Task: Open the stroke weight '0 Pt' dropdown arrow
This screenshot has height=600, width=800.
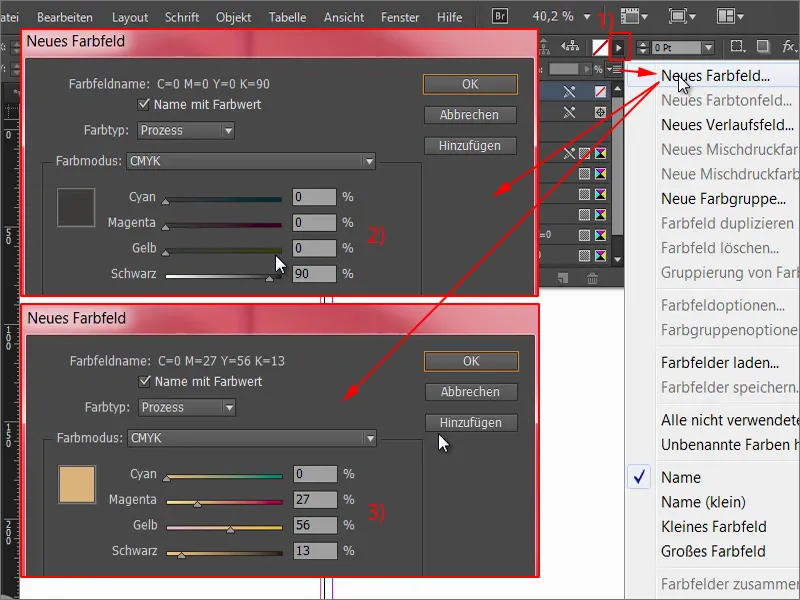Action: (708, 47)
